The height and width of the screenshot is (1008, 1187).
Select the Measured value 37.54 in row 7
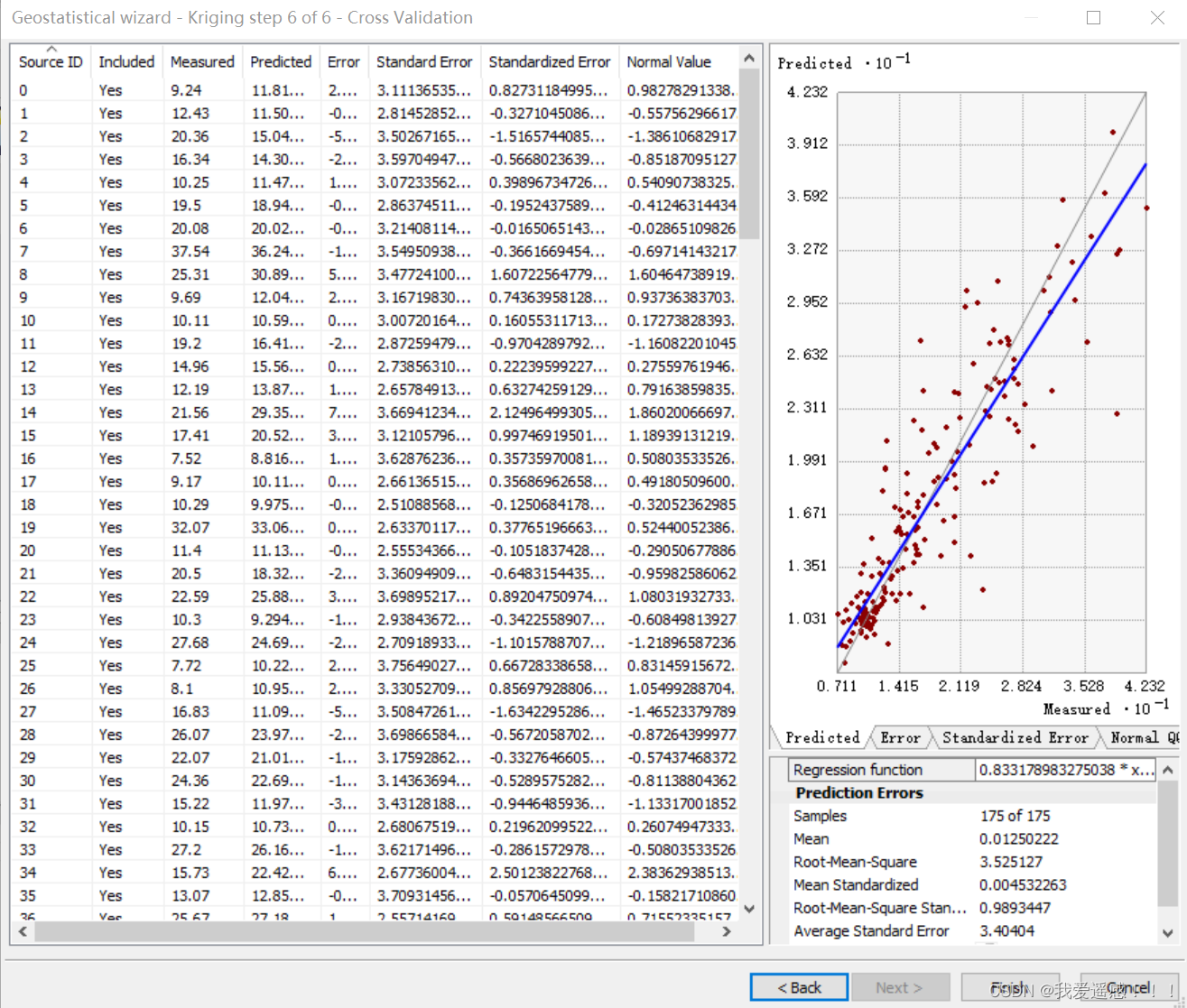point(190,251)
